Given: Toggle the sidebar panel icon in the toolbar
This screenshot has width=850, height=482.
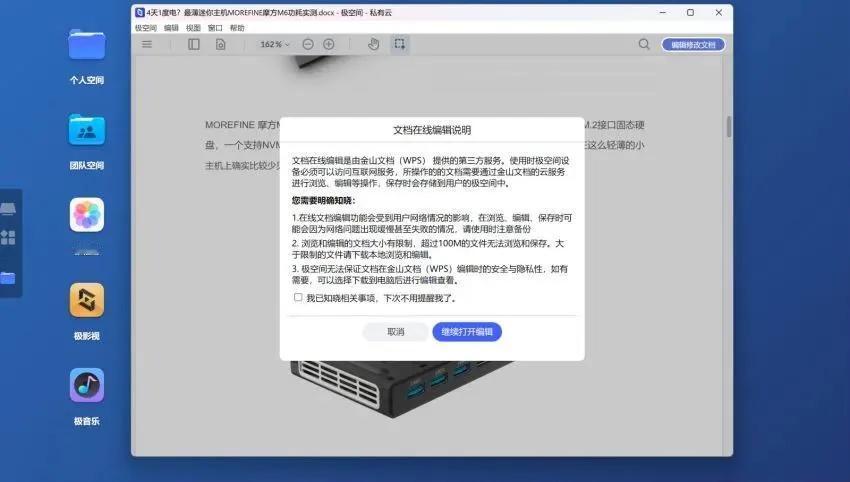Looking at the screenshot, I should (194, 44).
